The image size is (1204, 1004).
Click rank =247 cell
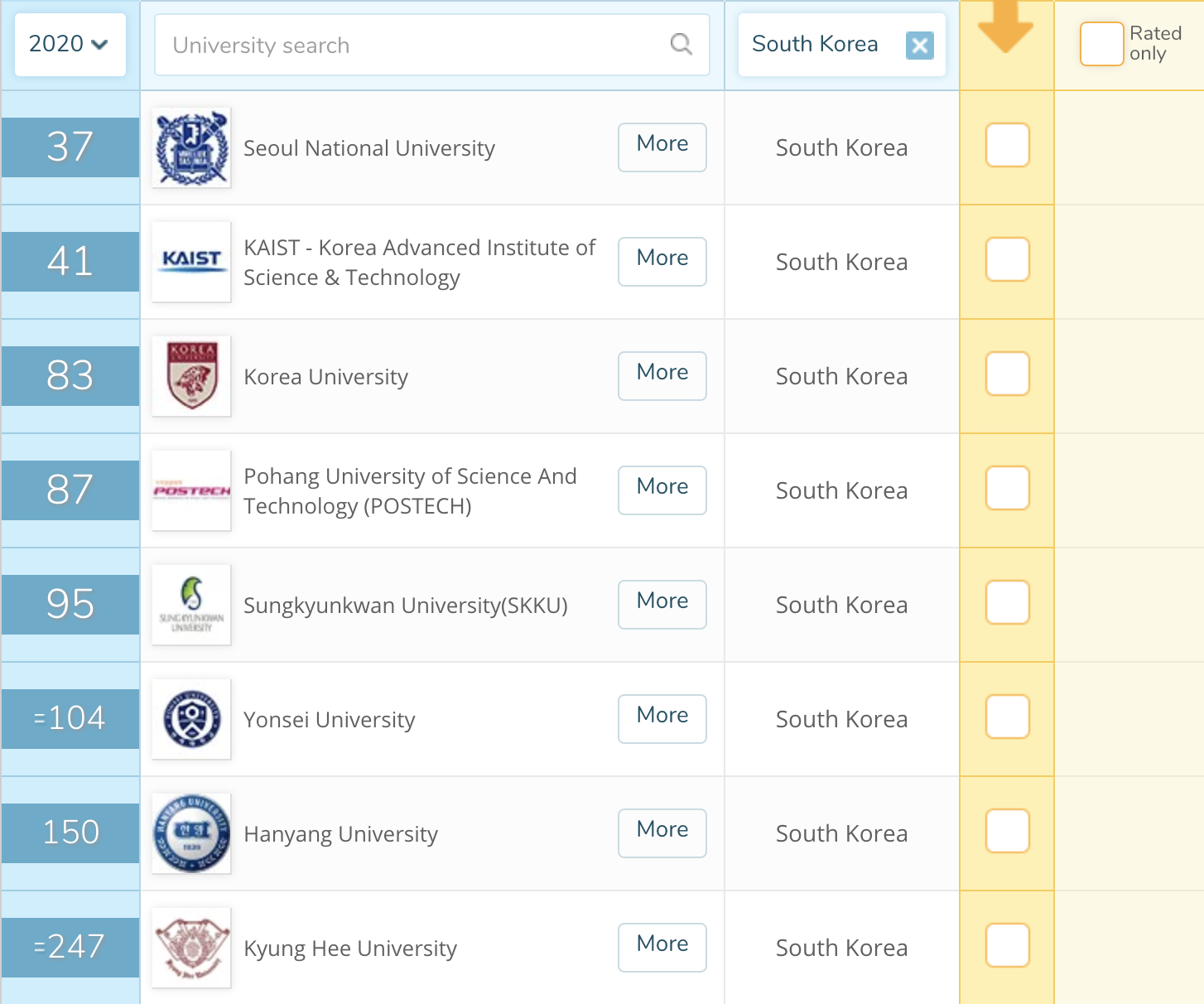coord(70,948)
